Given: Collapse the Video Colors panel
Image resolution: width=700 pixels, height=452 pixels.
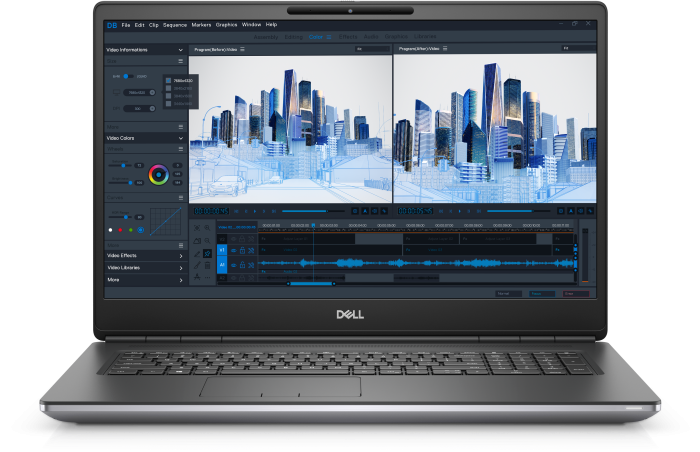Looking at the screenshot, I should (x=180, y=138).
